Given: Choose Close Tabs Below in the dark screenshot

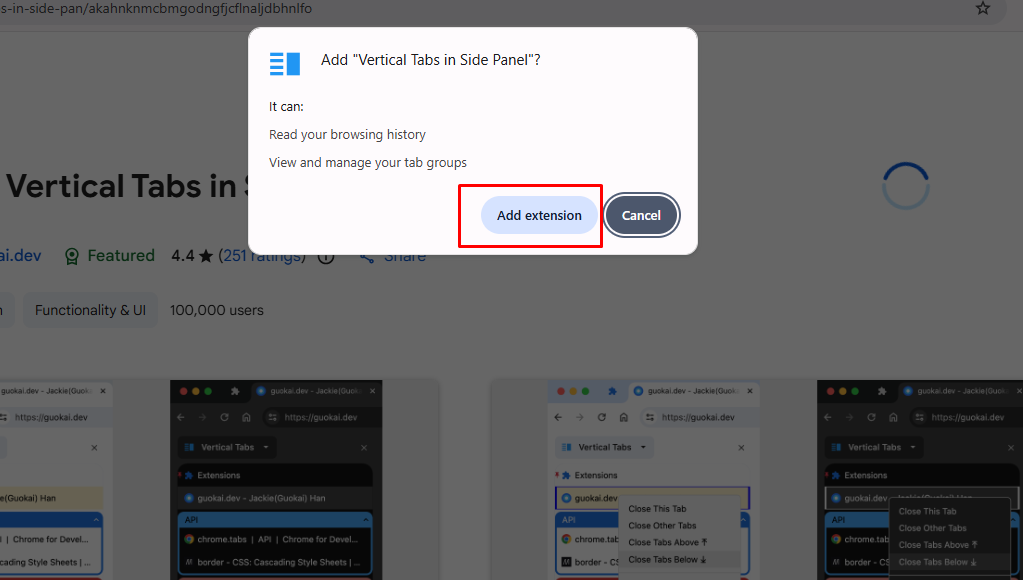Looking at the screenshot, I should [x=939, y=562].
